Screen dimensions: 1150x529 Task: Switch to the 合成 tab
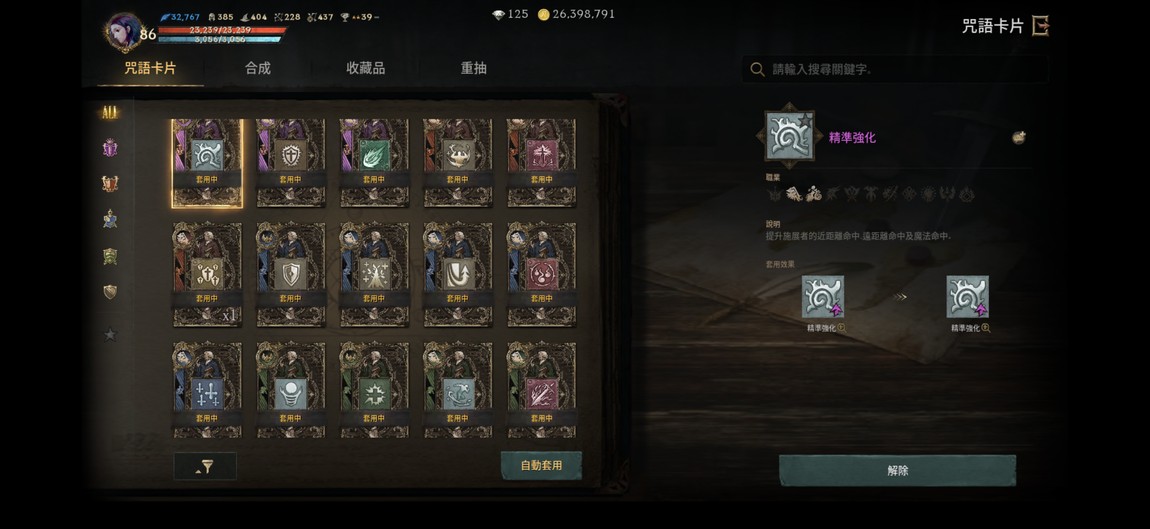257,69
